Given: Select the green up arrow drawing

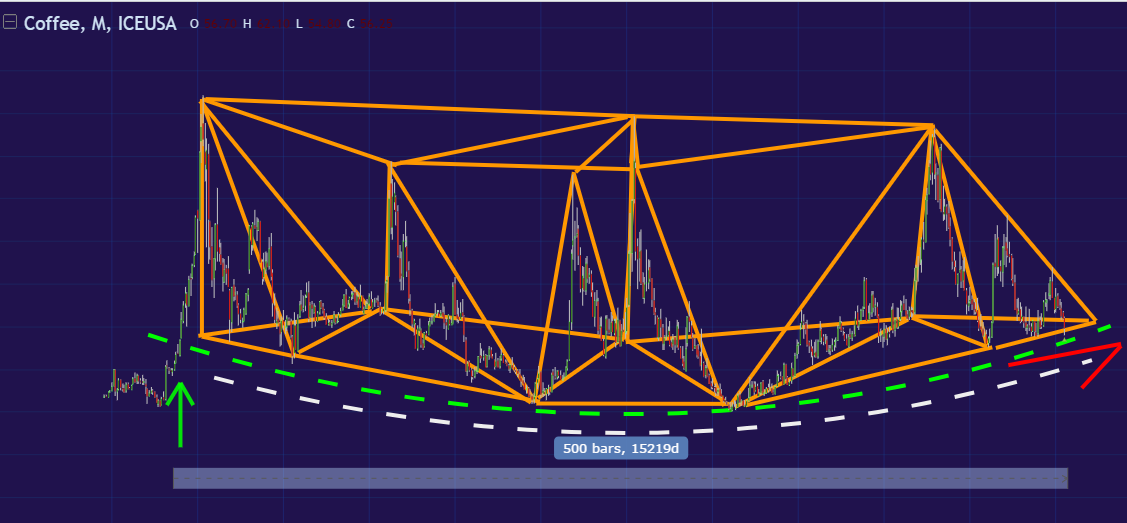Looking at the screenshot, I should point(180,413).
